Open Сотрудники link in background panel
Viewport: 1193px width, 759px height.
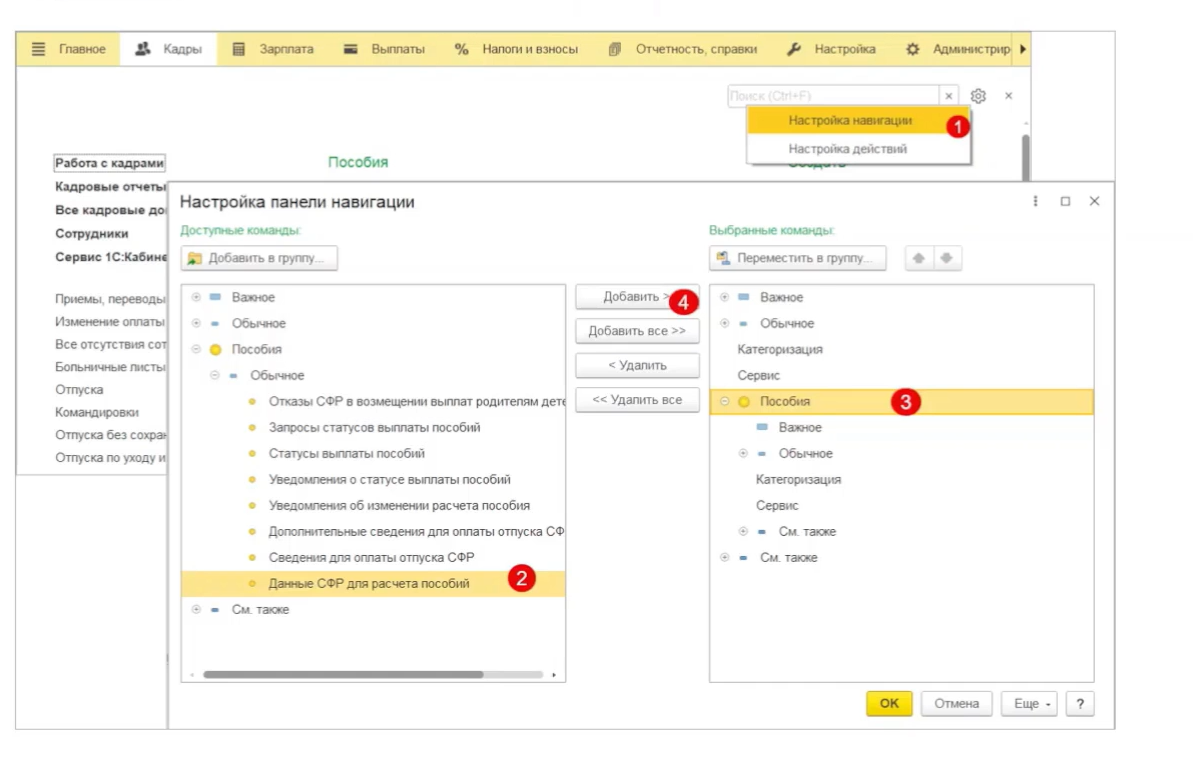tap(91, 233)
